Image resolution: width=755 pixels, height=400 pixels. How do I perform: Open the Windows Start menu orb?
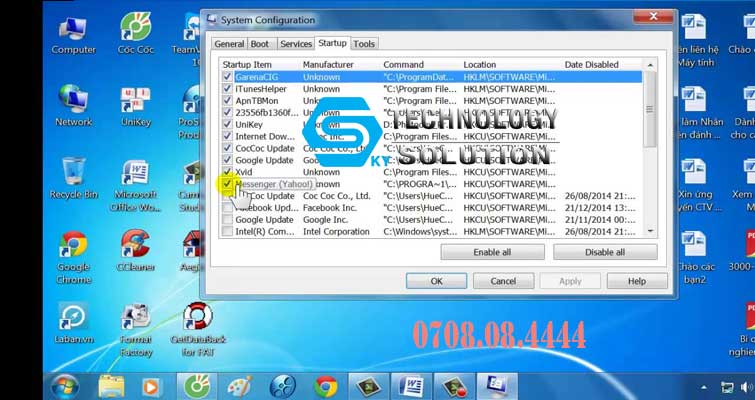point(65,387)
